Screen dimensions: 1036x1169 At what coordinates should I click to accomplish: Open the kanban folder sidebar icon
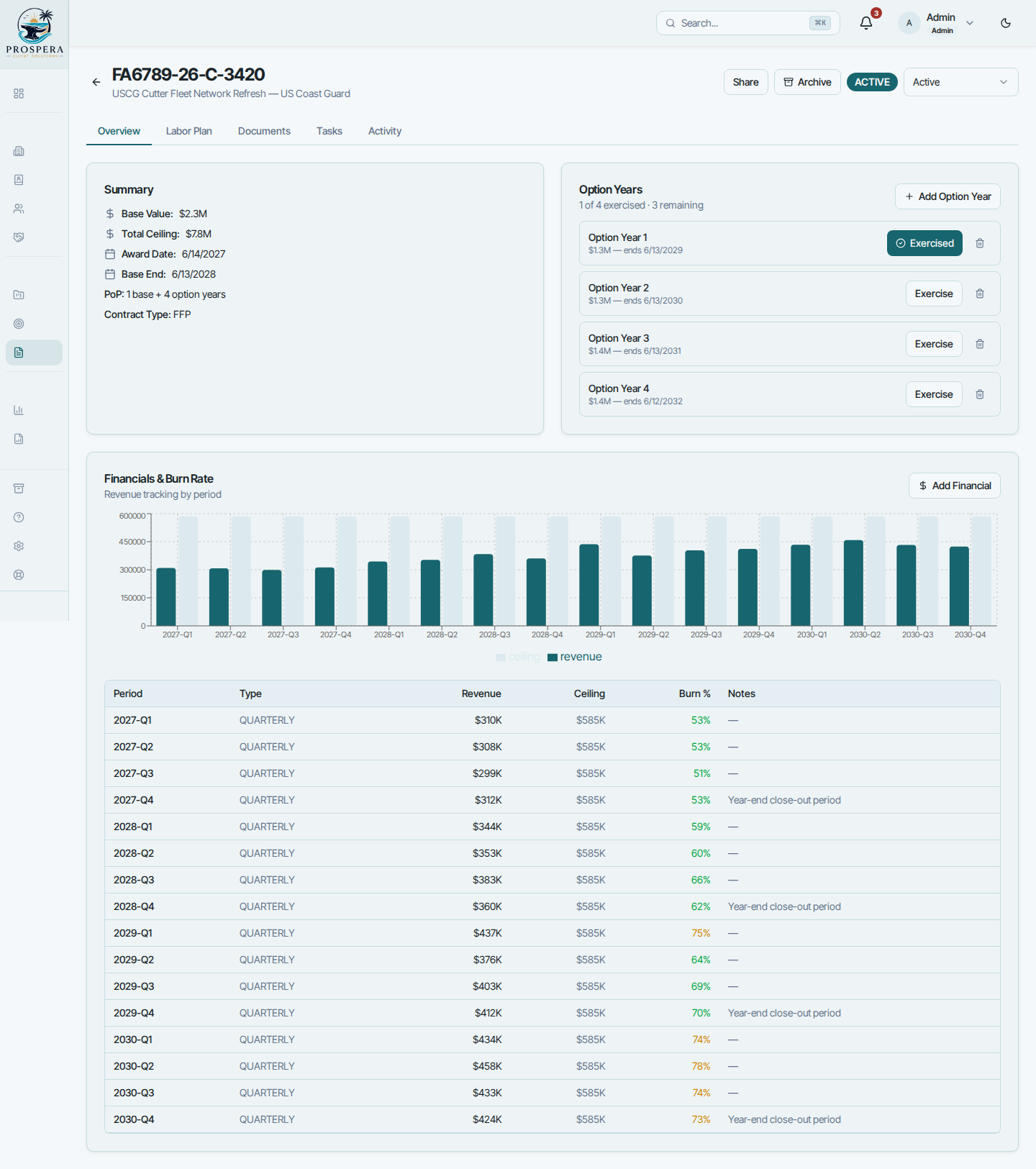(19, 295)
